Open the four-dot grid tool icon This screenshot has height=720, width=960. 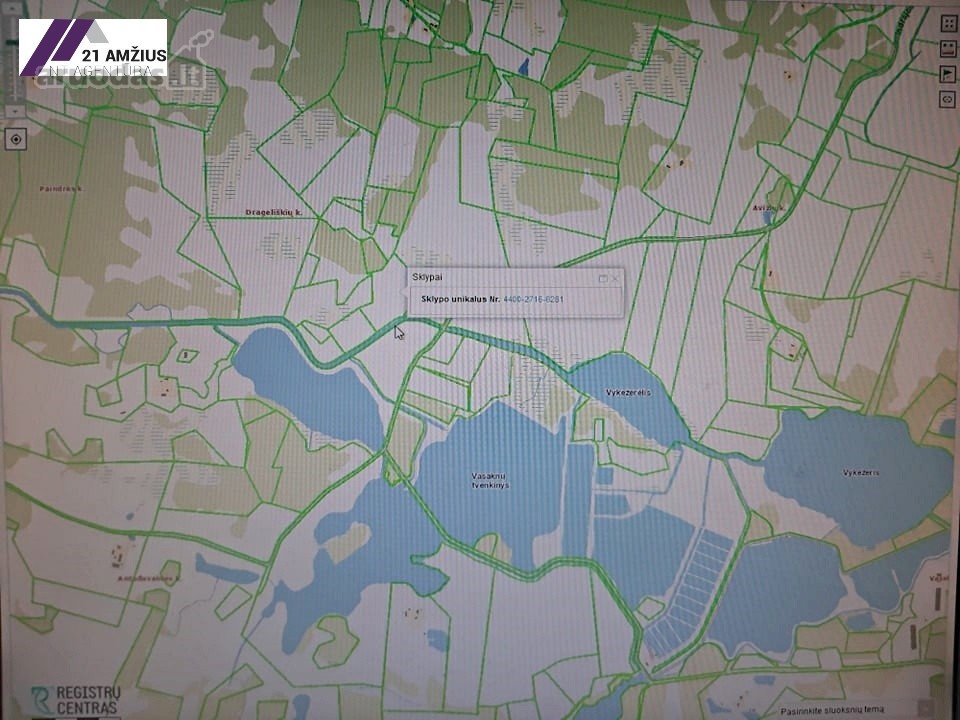(x=950, y=23)
